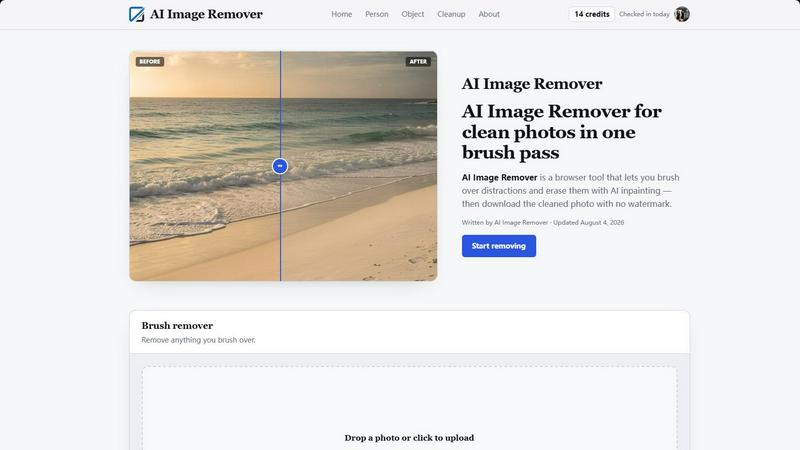
Task: Open the About nav item
Action: pyautogui.click(x=489, y=14)
